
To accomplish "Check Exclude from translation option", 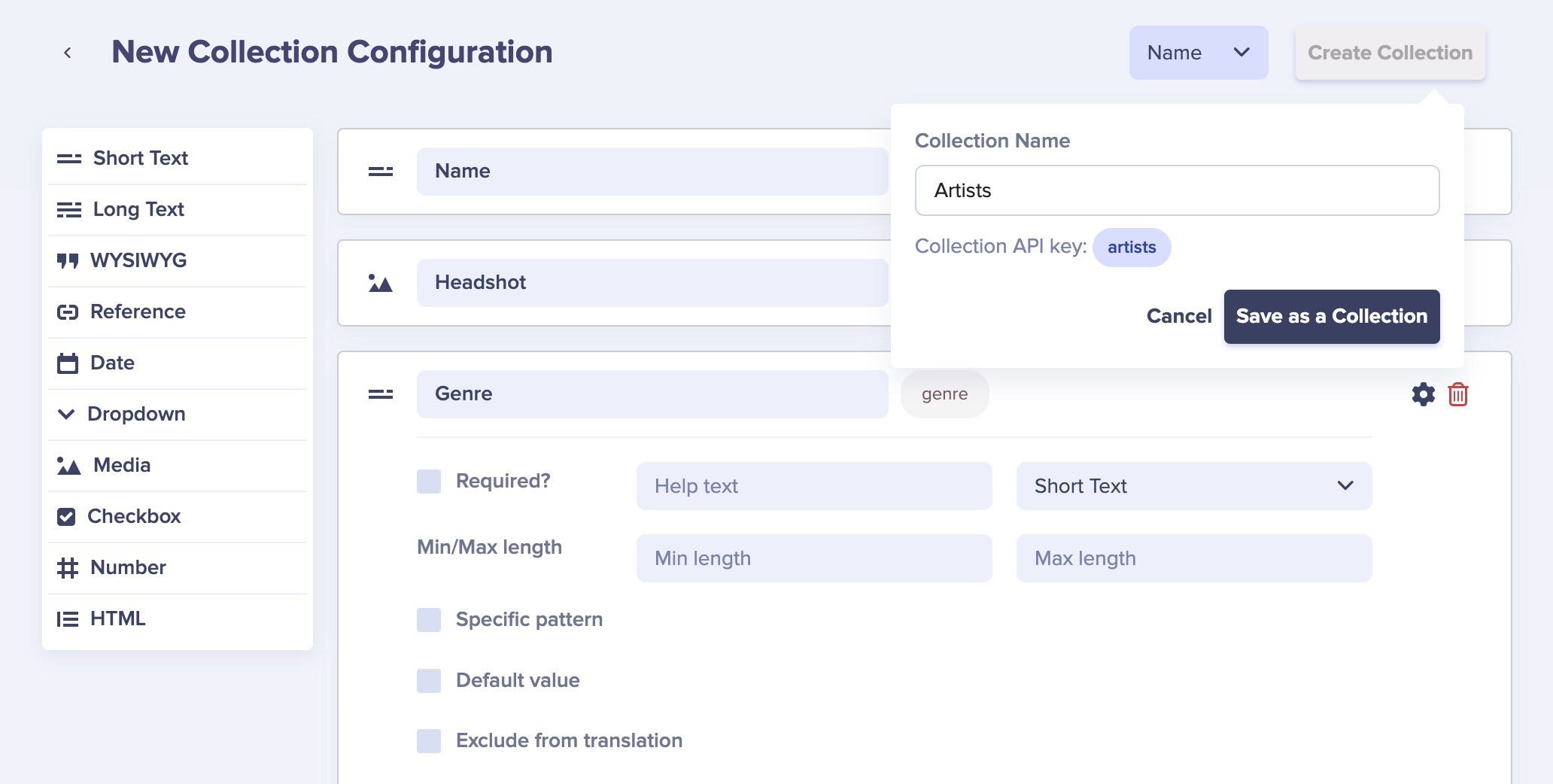I will 429,741.
